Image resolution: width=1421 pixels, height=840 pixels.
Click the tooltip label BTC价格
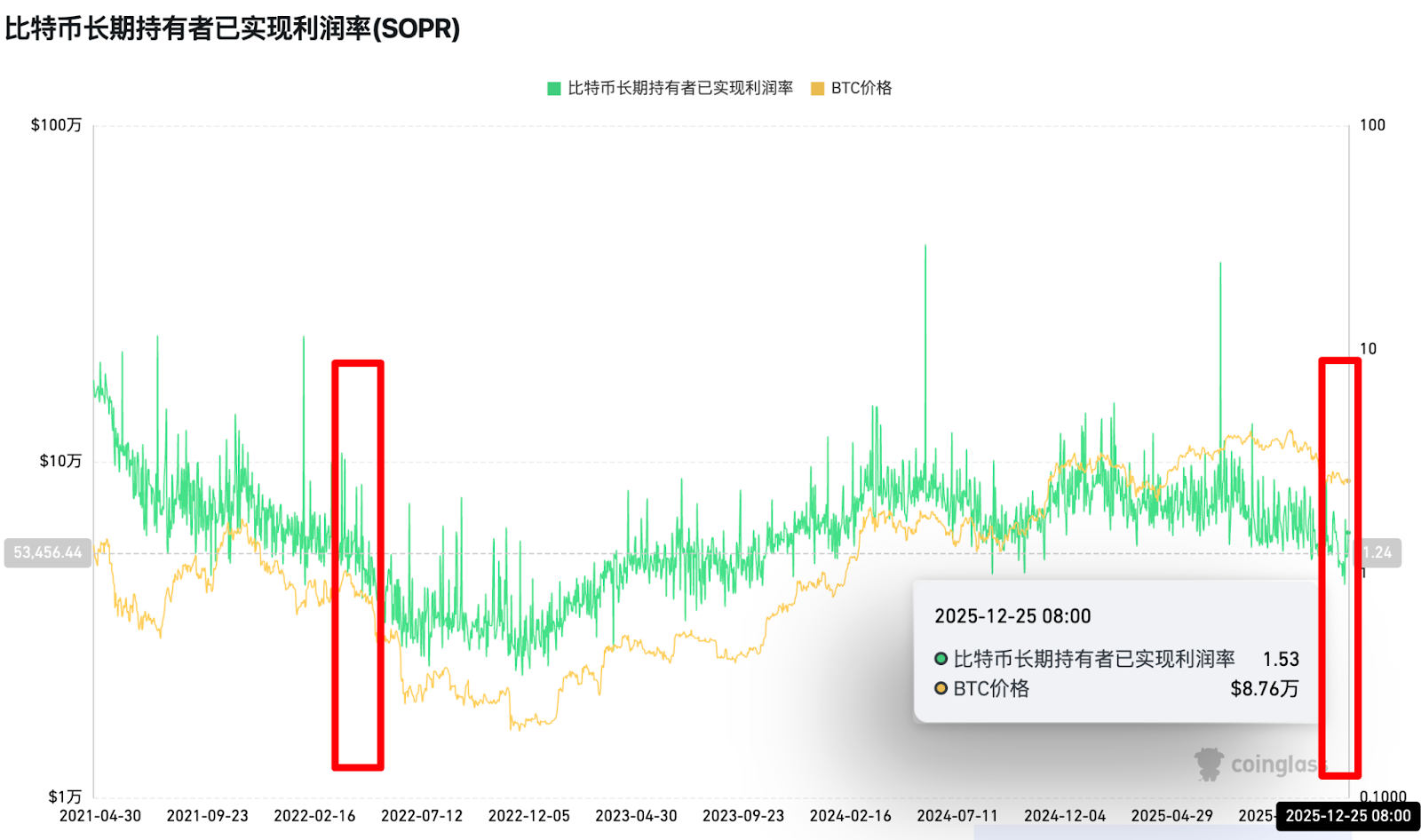tap(991, 688)
